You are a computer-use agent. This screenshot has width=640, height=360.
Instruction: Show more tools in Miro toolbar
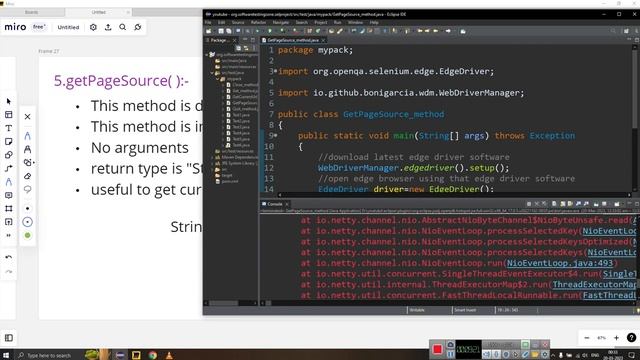pos(9,236)
